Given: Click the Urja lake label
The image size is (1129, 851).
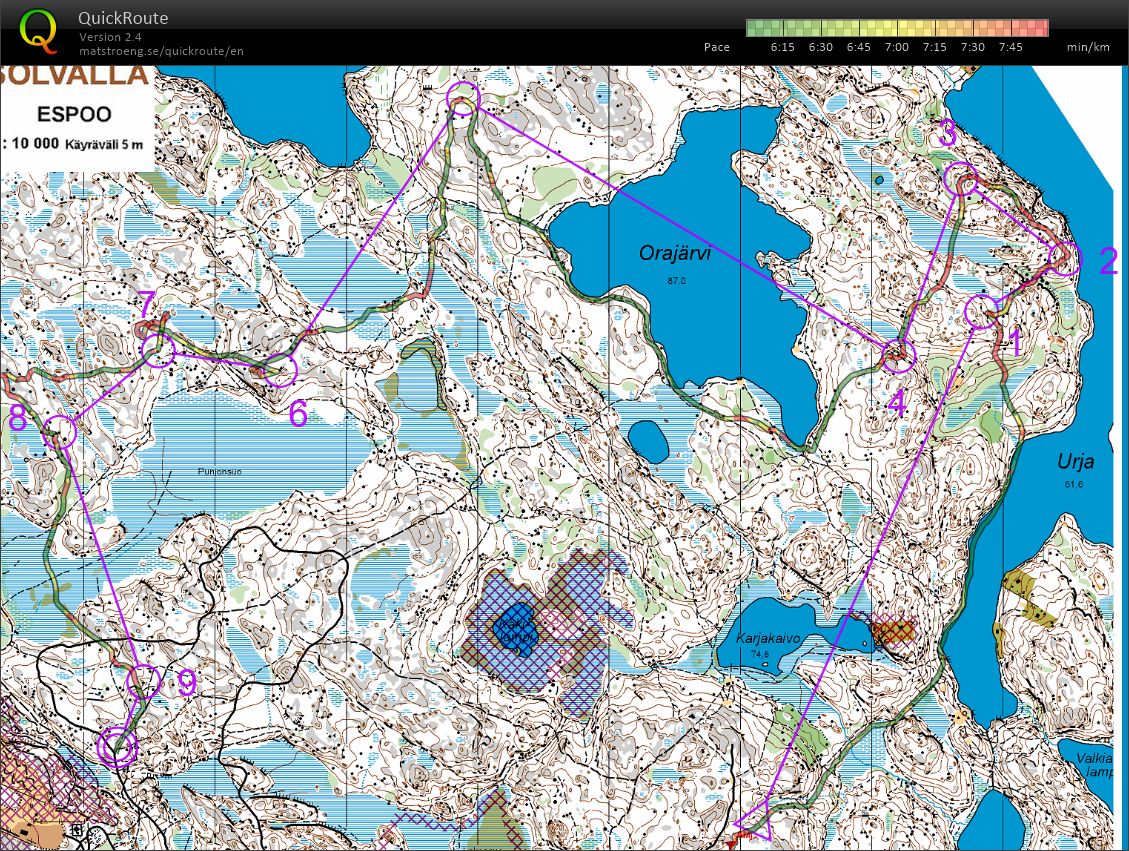Looking at the screenshot, I should (x=1075, y=461).
